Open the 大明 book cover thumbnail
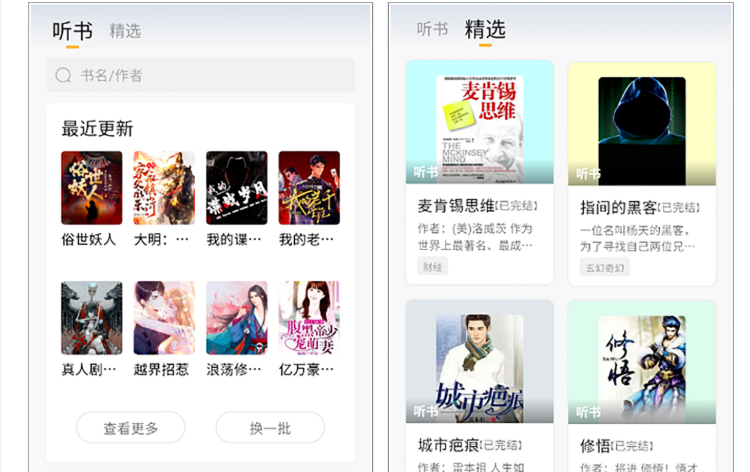The width and height of the screenshot is (750, 472). pyautogui.click(x=164, y=187)
